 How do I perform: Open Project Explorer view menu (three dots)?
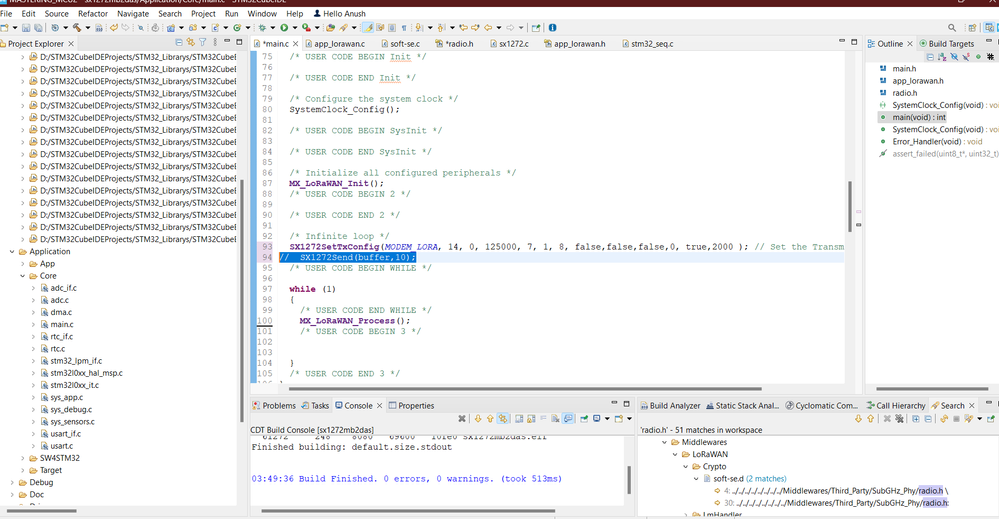(x=215, y=43)
